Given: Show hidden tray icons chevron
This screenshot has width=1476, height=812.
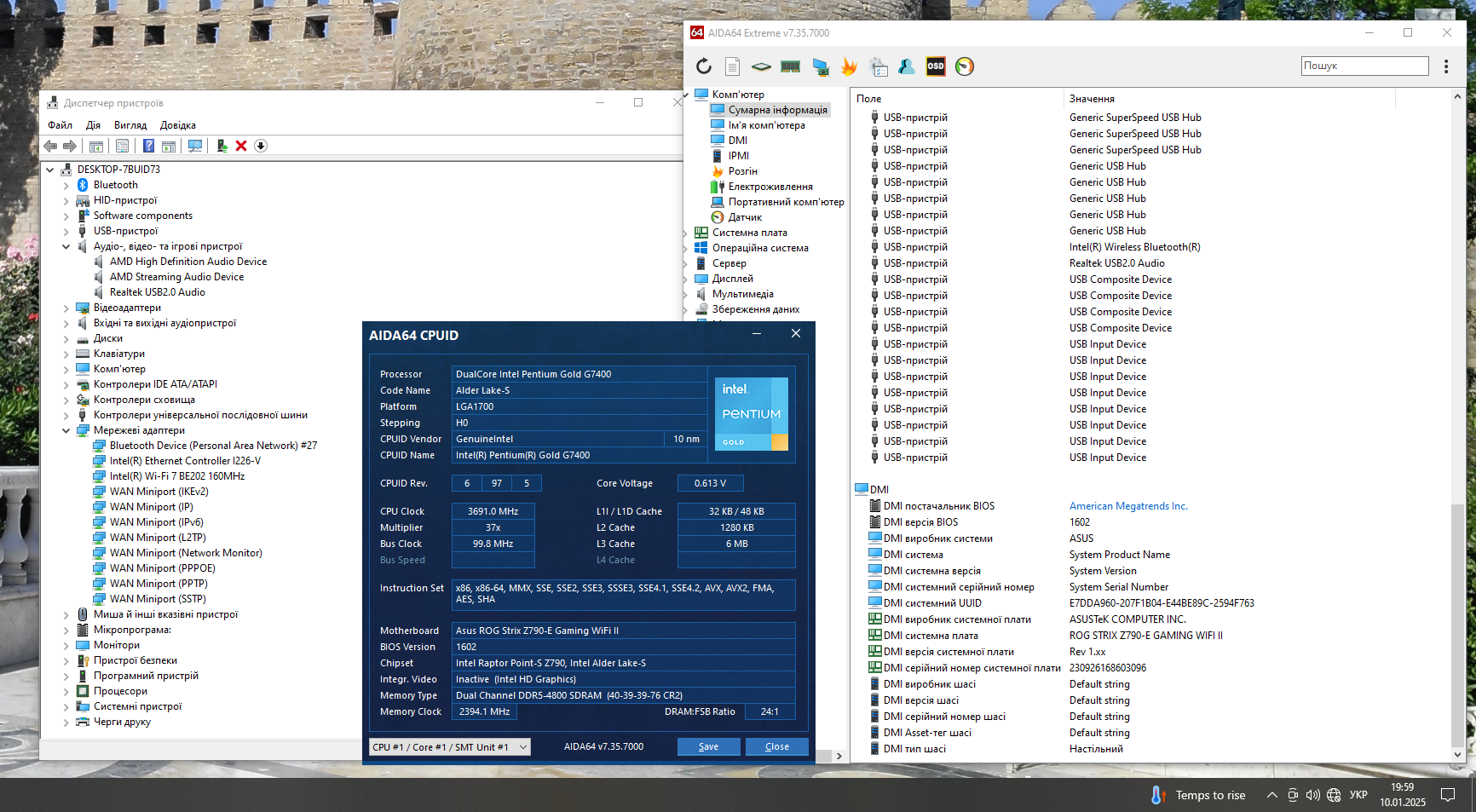Looking at the screenshot, I should coord(1272,795).
